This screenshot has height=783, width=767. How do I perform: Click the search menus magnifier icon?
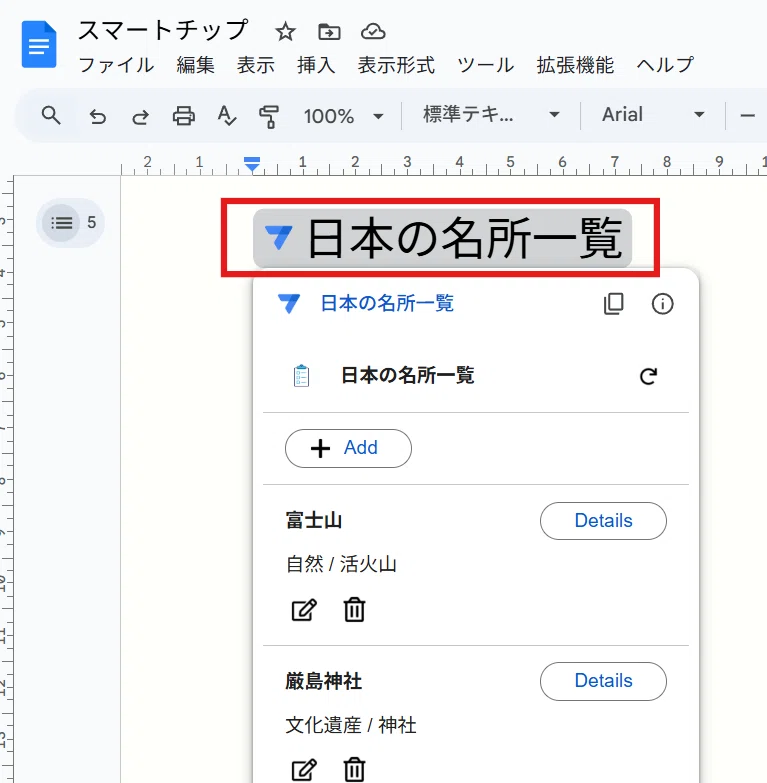coord(51,116)
